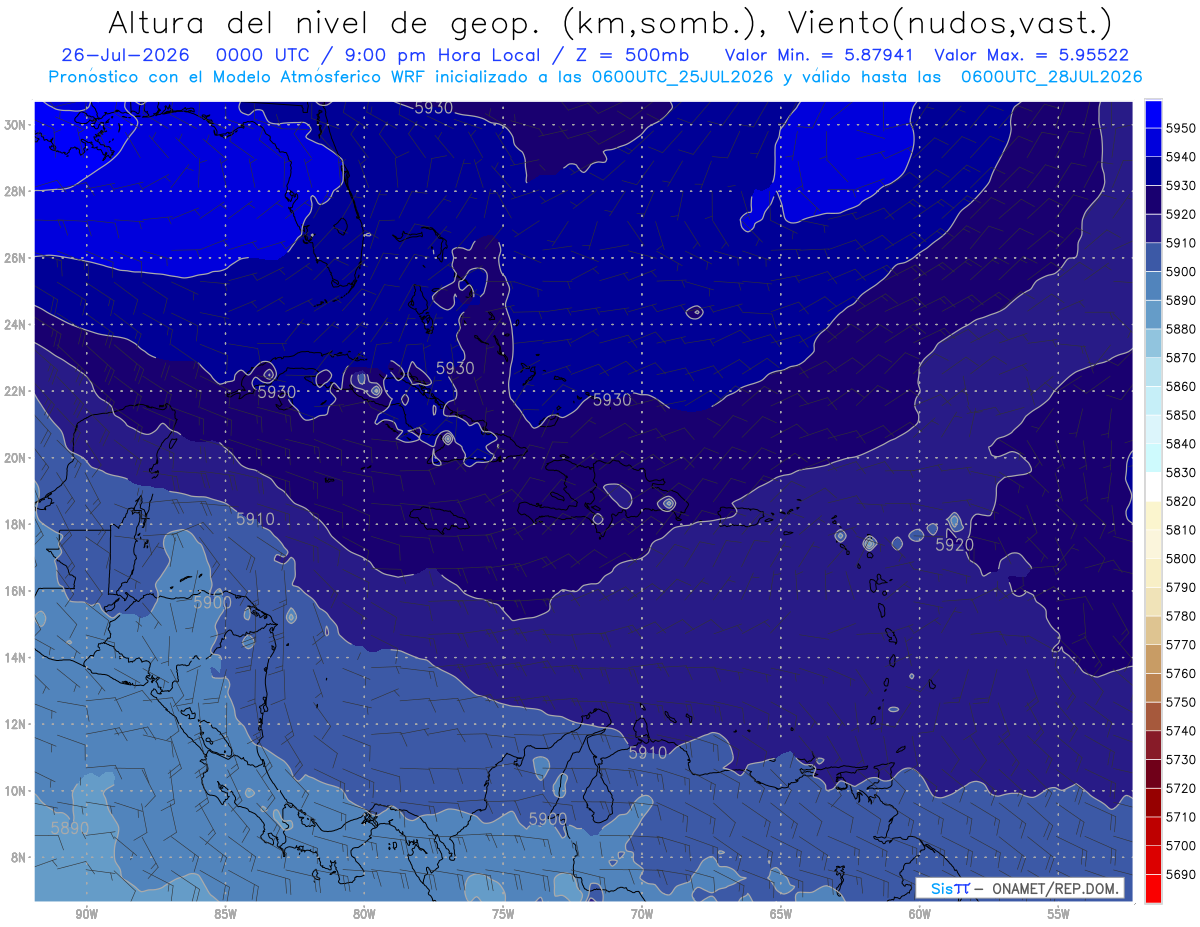Viewport: 1200px width, 927px height.
Task: Click the 5850 colorbar value
Action: (x=1181, y=415)
